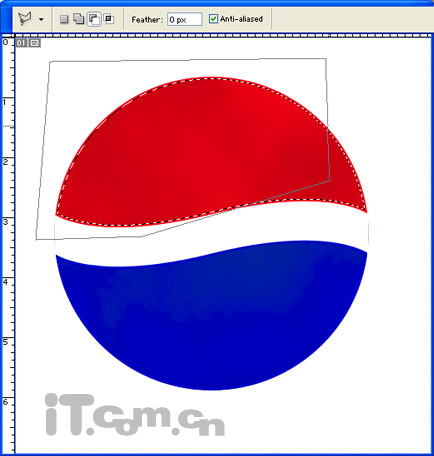
Task: Choose the Intersect with selection mode icon
Action: (108, 19)
